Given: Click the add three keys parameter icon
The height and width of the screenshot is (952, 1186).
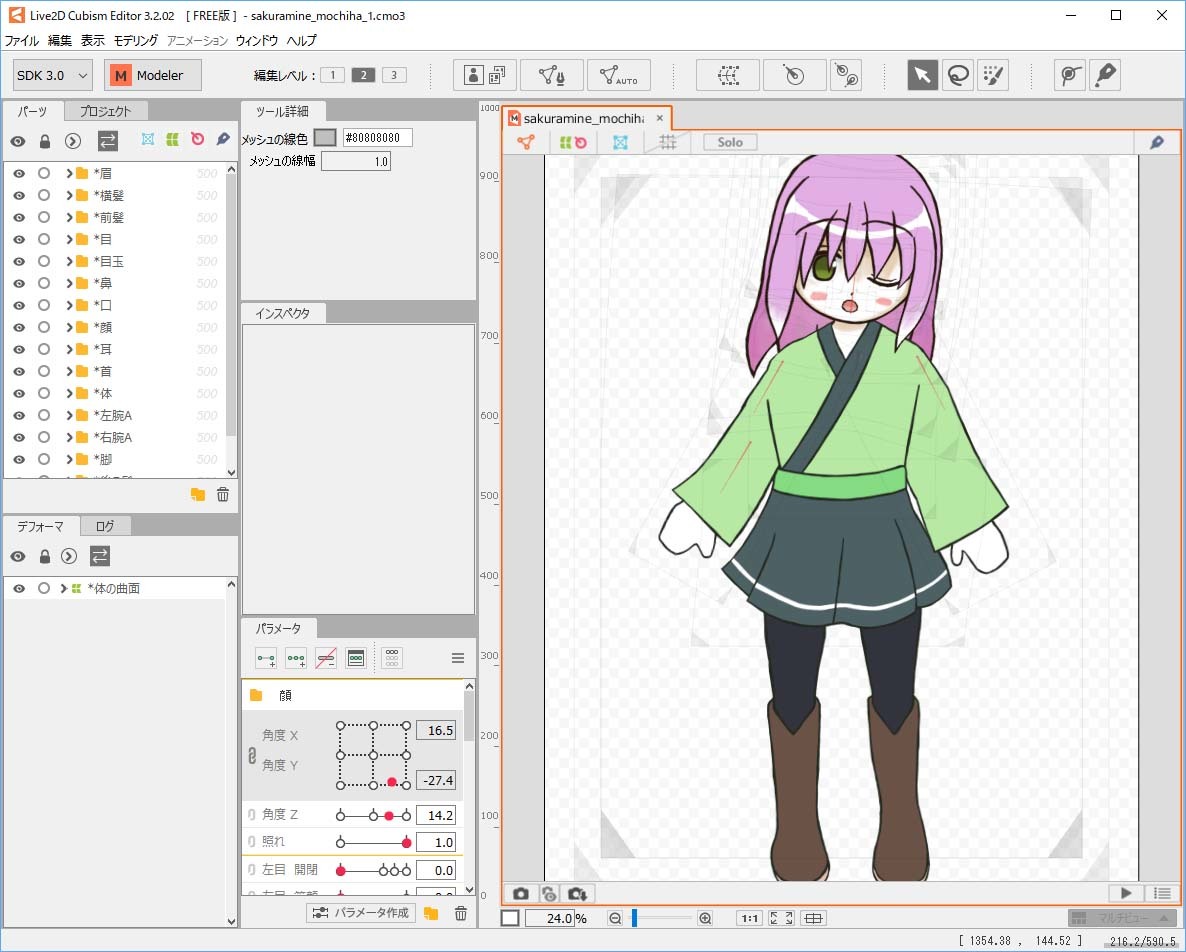Looking at the screenshot, I should point(296,658).
